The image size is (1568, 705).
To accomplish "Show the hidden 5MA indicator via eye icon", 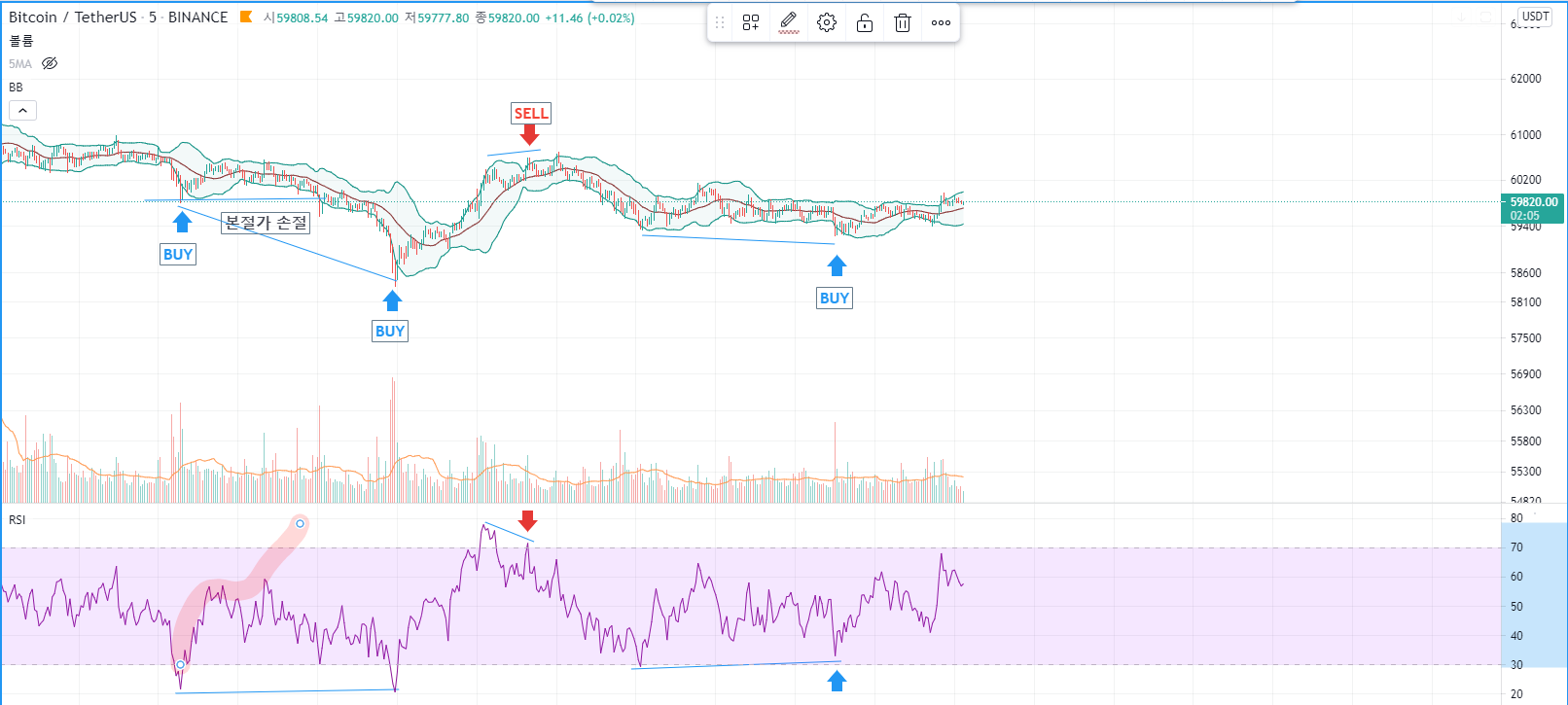I will [50, 63].
